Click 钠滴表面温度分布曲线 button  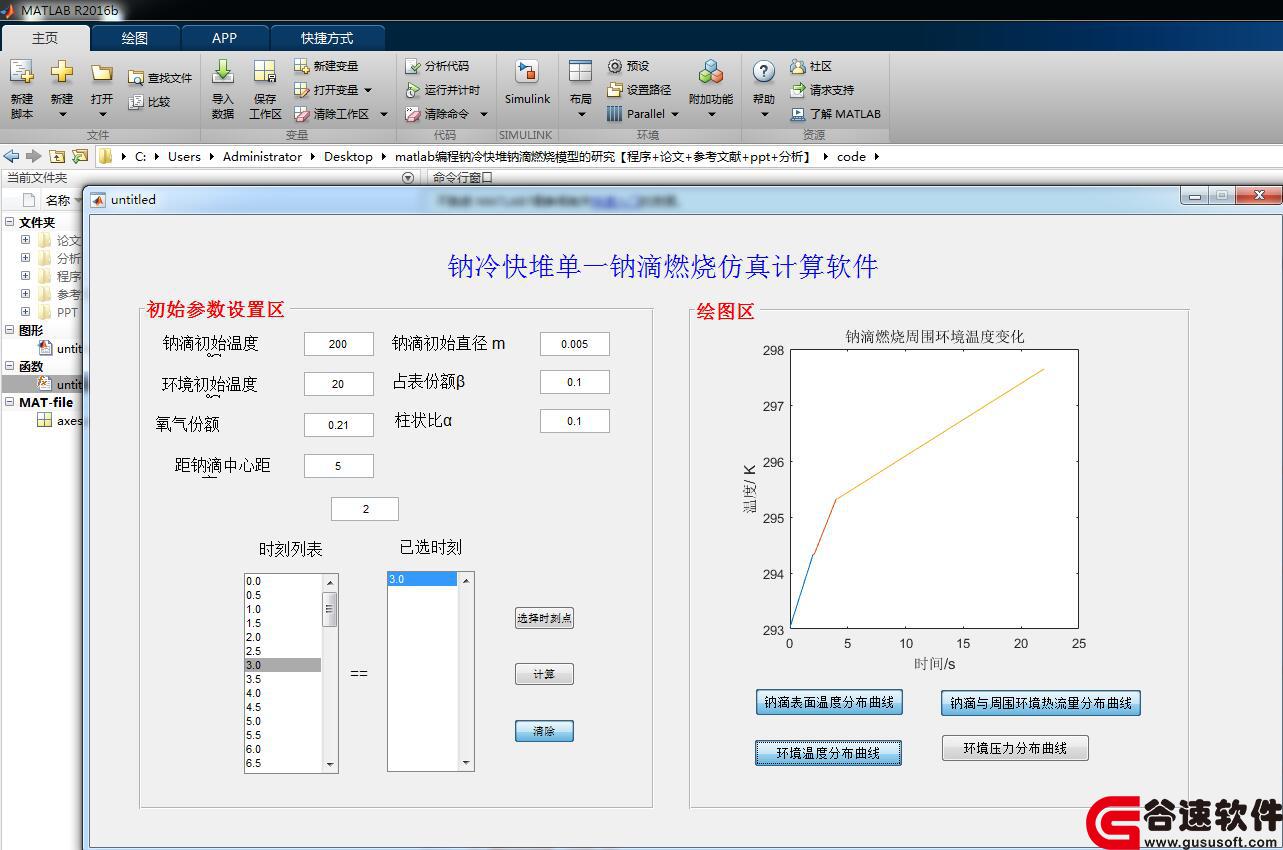click(829, 702)
